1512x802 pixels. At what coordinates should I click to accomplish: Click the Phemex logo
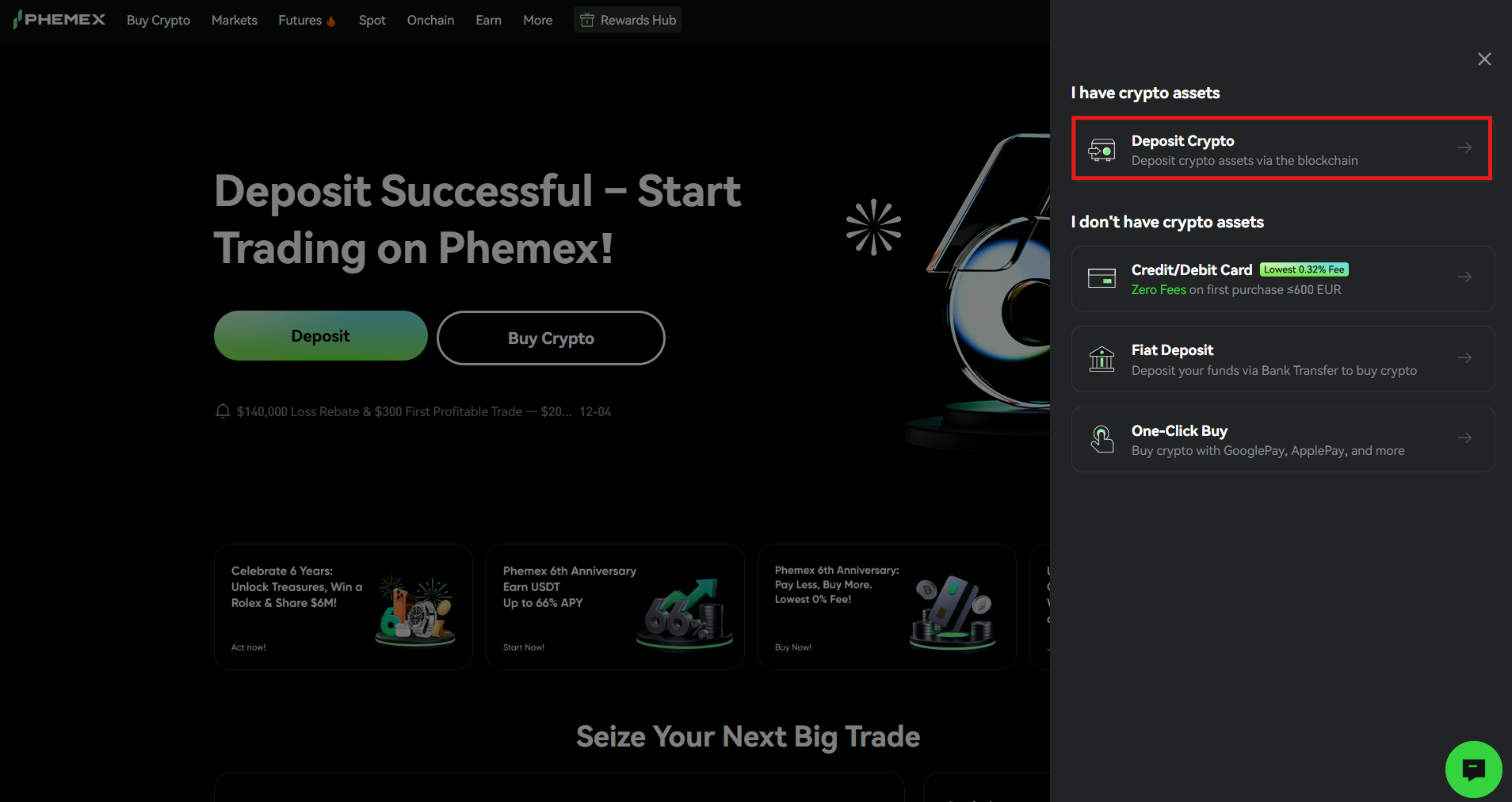tap(59, 19)
